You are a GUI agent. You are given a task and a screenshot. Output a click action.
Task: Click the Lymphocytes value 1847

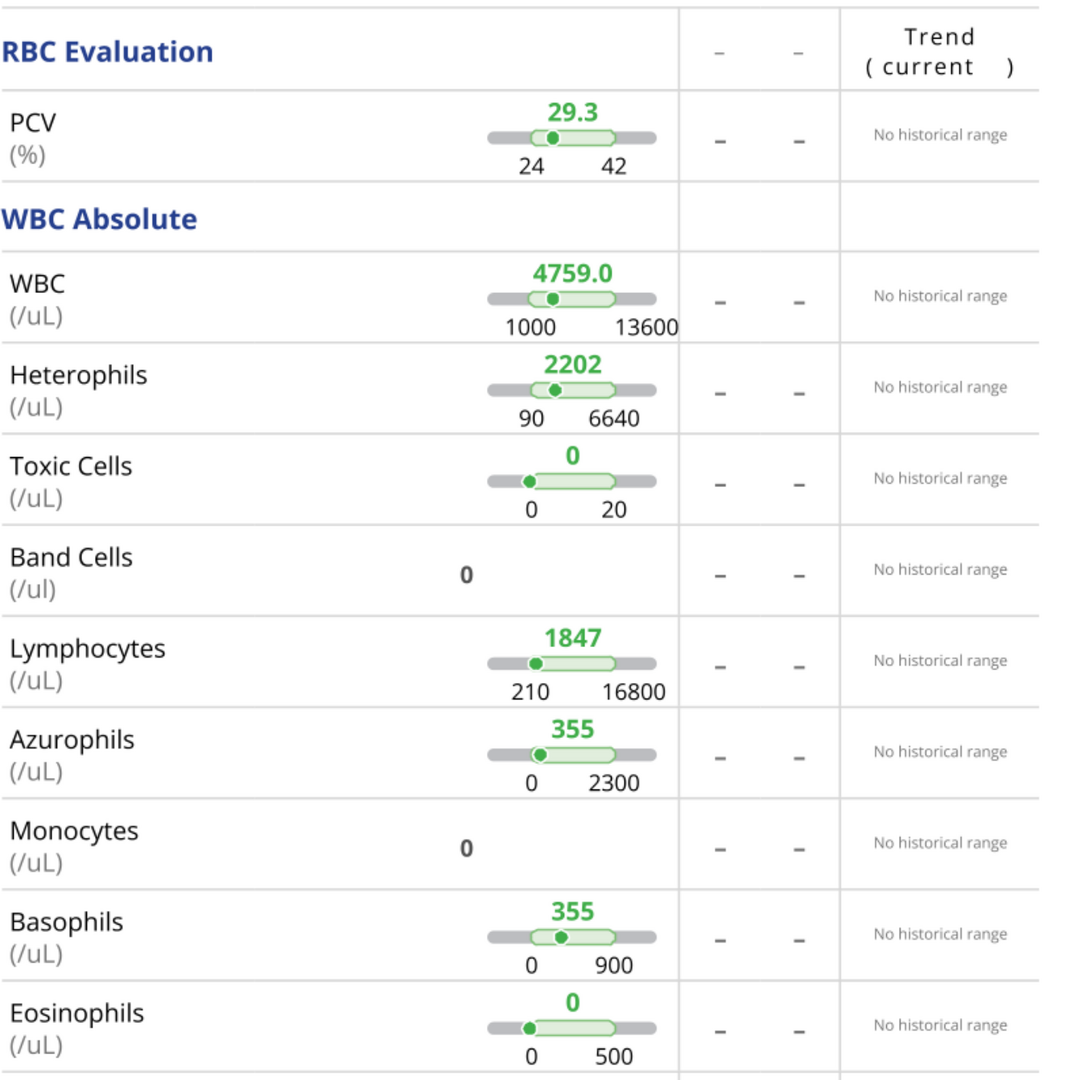click(572, 638)
